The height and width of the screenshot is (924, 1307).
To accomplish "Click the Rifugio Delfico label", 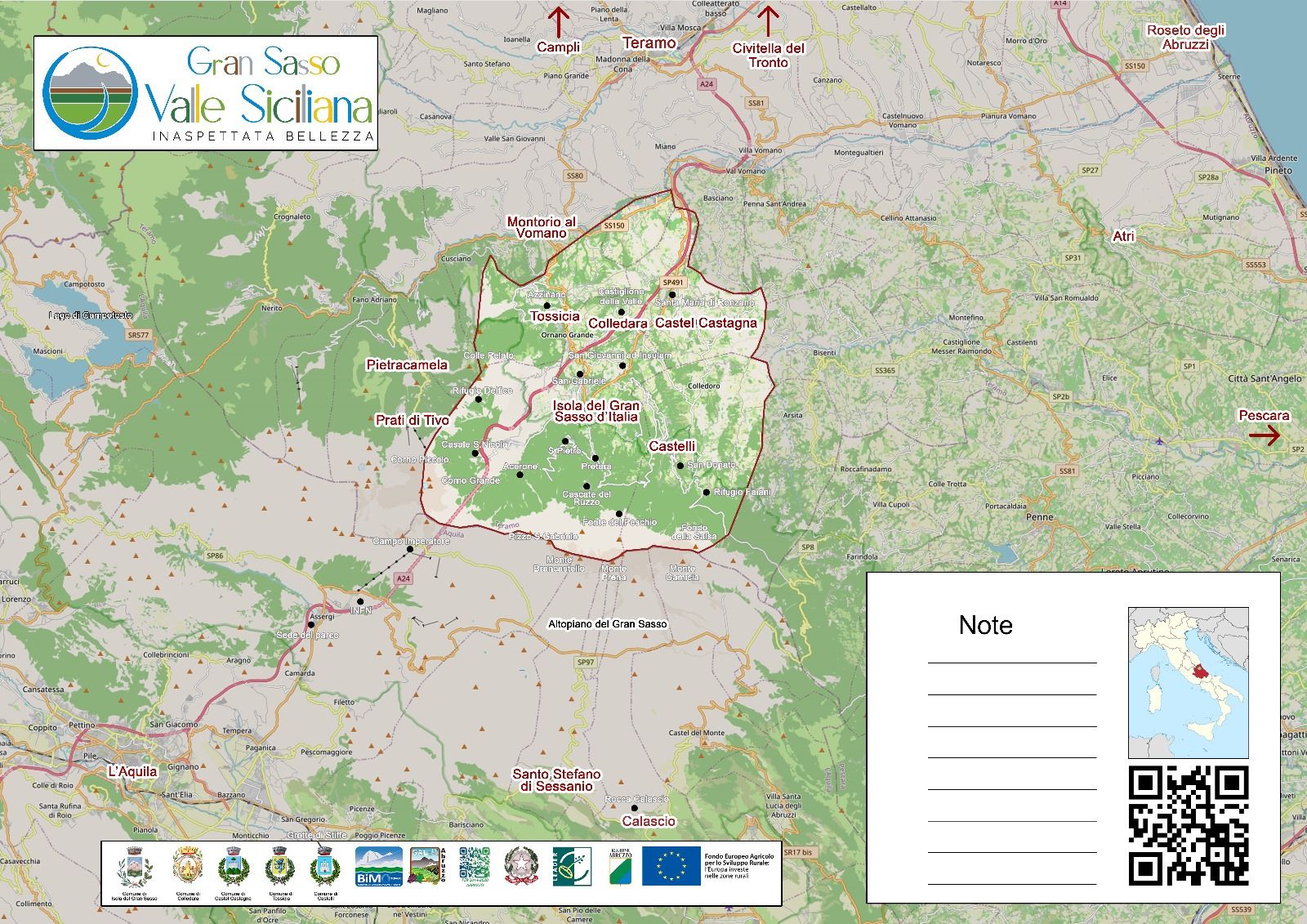I will tap(482, 391).
